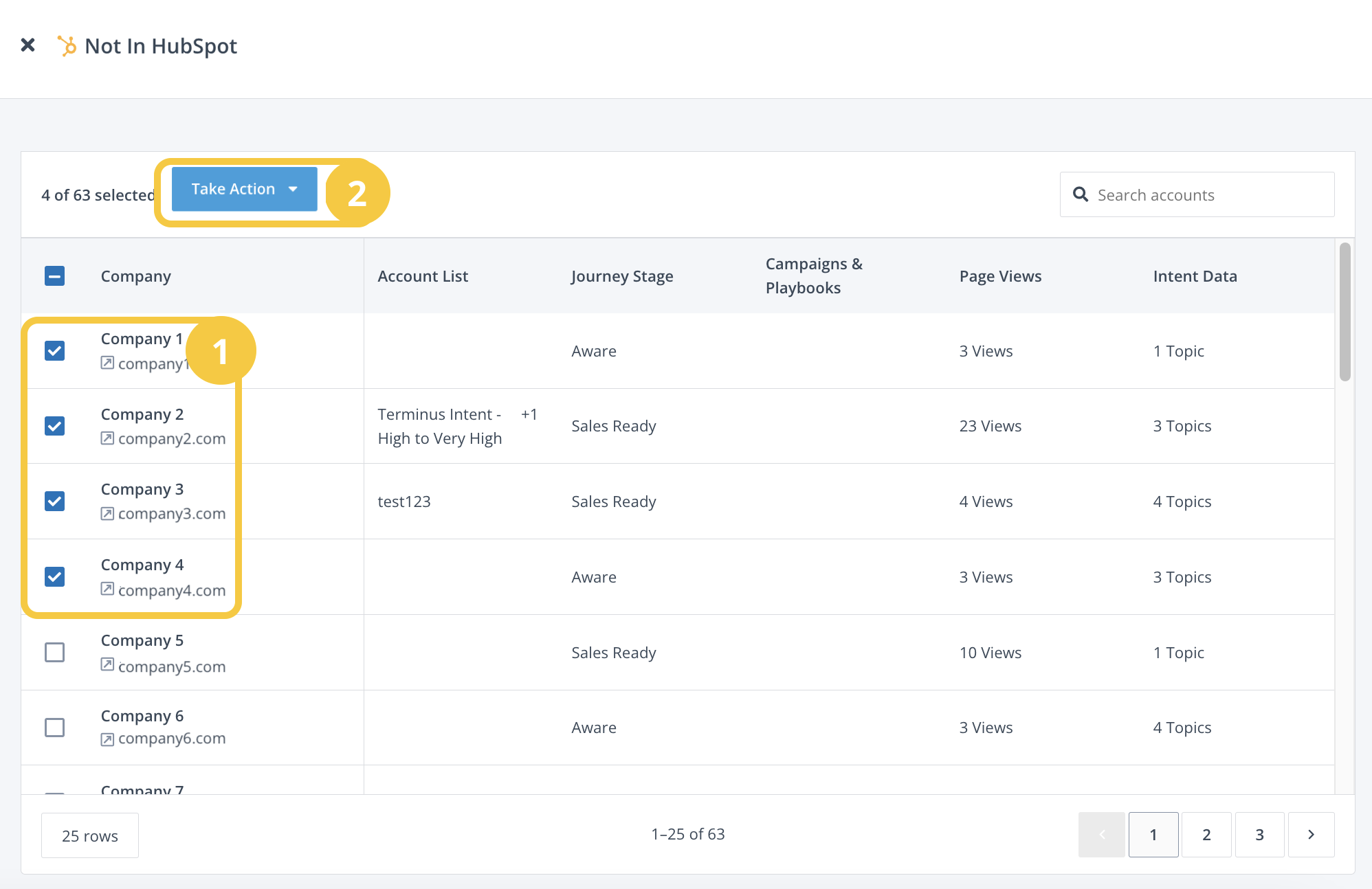Open company6.com external link icon

[107, 739]
